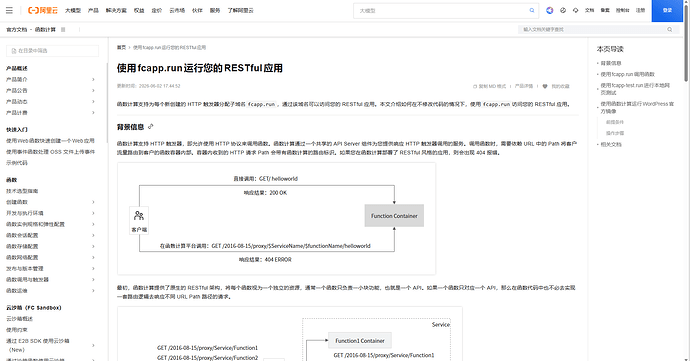Expand 产品计费 in the sidebar
The image size is (690, 361).
(x=93, y=113)
